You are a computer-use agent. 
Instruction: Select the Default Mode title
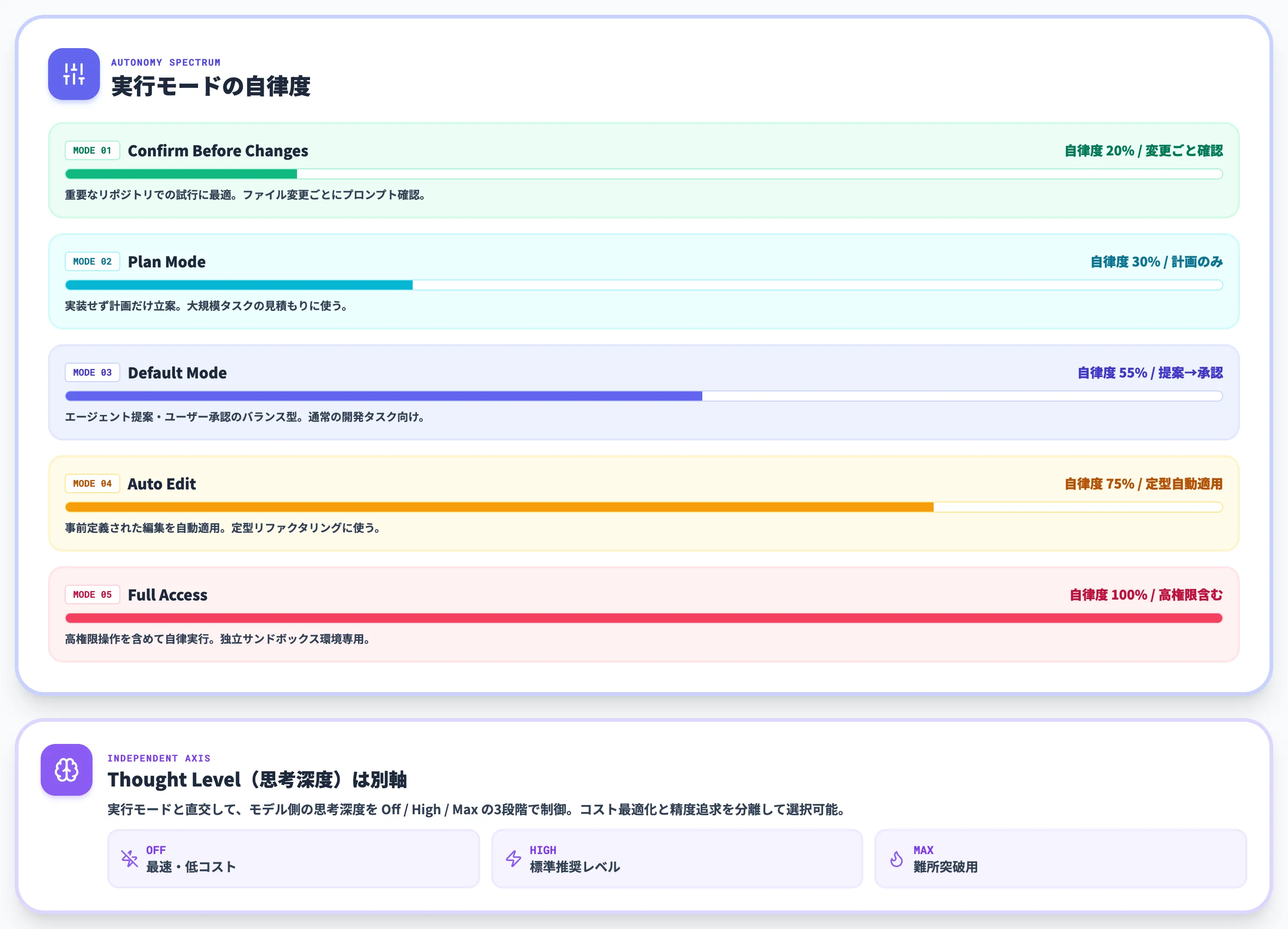177,372
